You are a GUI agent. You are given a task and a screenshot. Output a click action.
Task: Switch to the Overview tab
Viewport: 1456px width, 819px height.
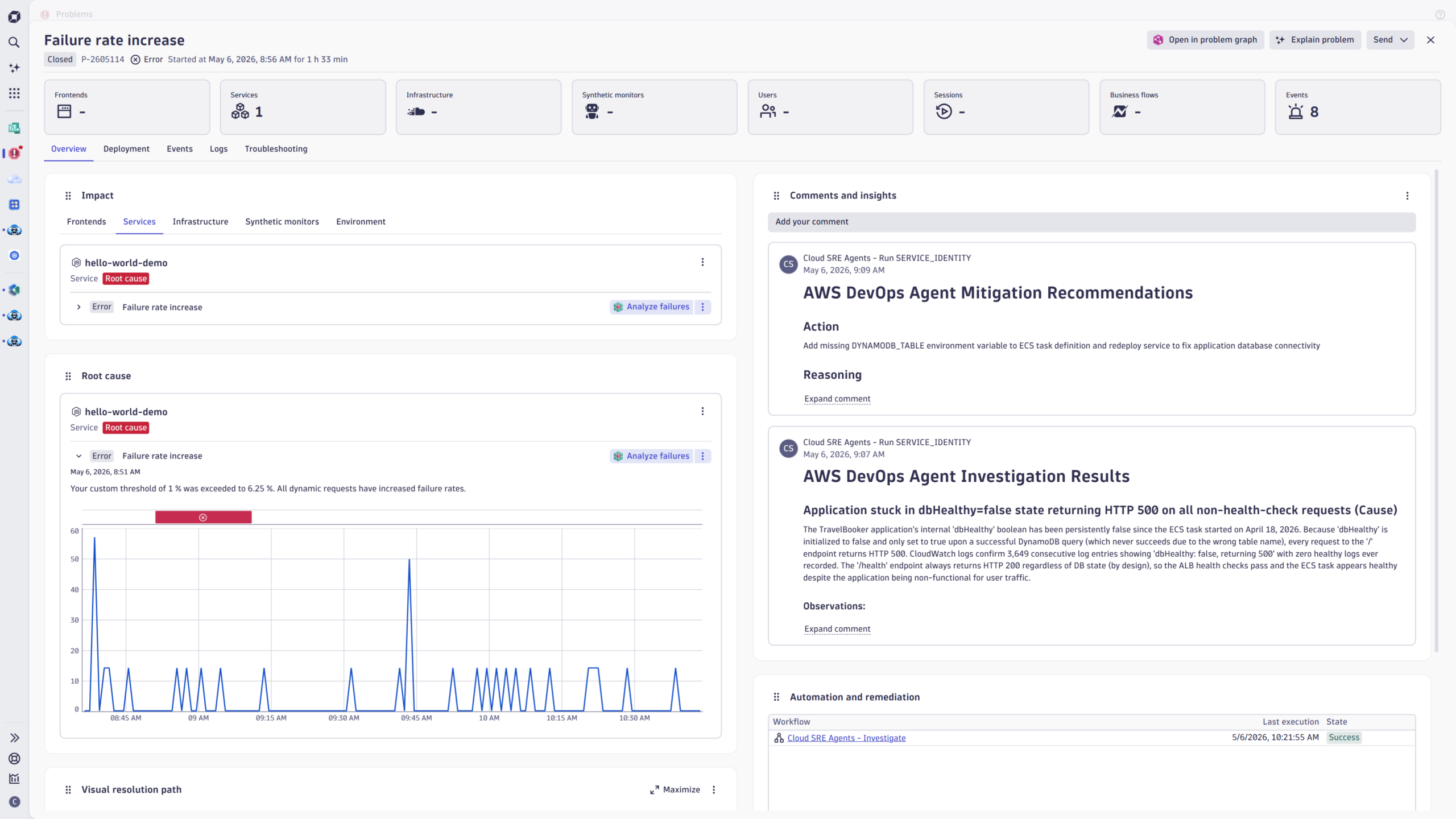click(69, 149)
